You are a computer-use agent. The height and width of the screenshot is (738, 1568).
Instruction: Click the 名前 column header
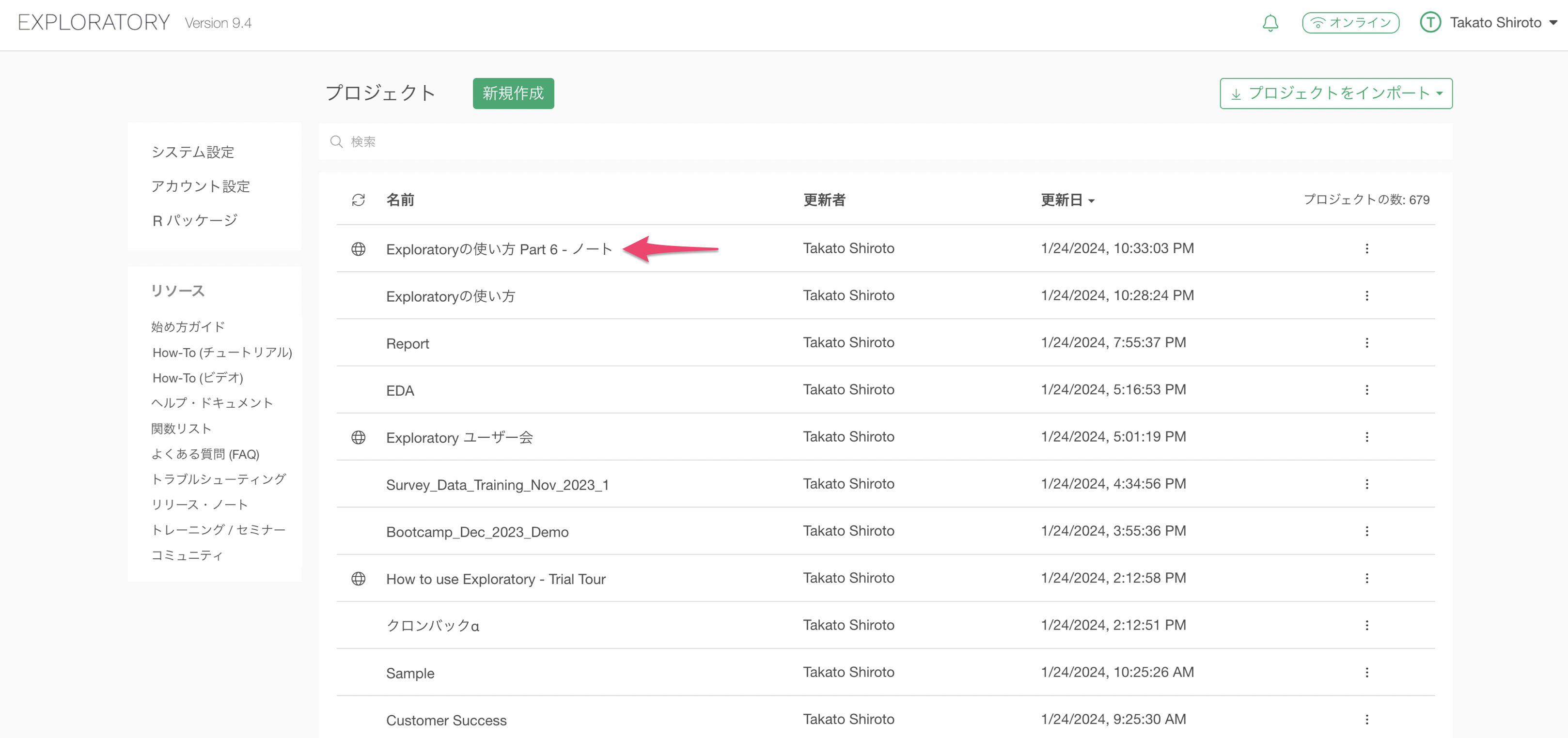[400, 200]
